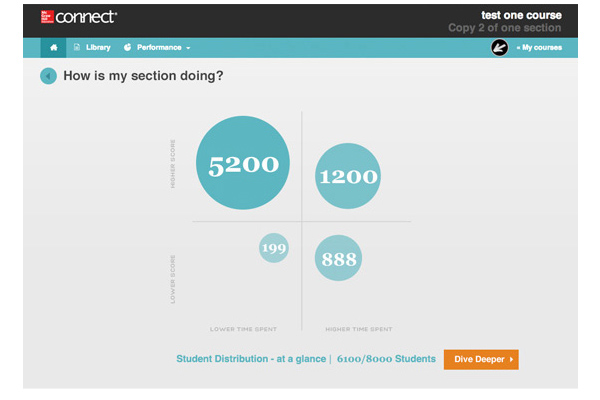This screenshot has height=400, width=600.
Task: Click the Dive Deeper button
Action: click(x=481, y=359)
